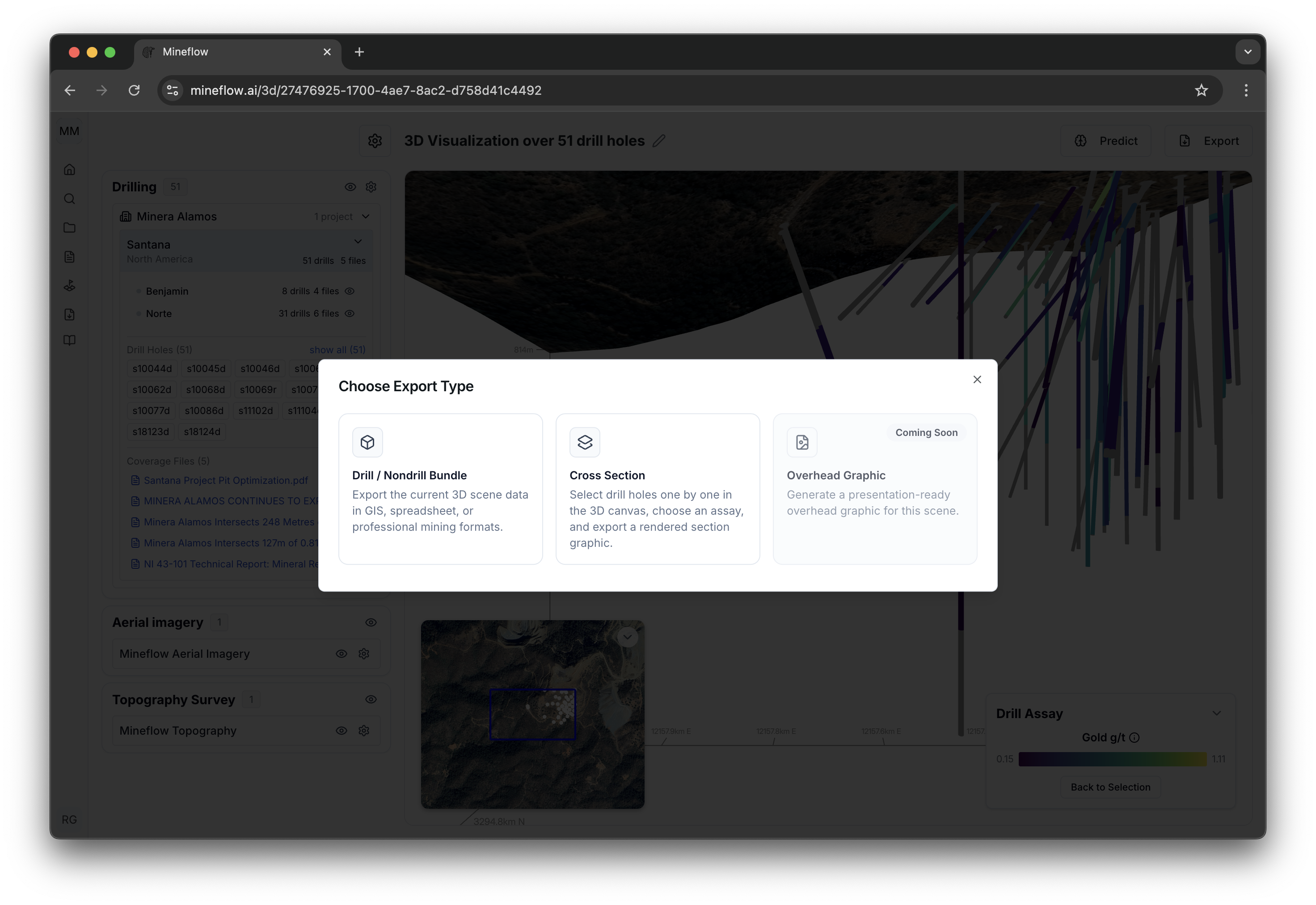Click the Gold g/t color gradient bar
The image size is (1316, 905).
pos(1112,759)
